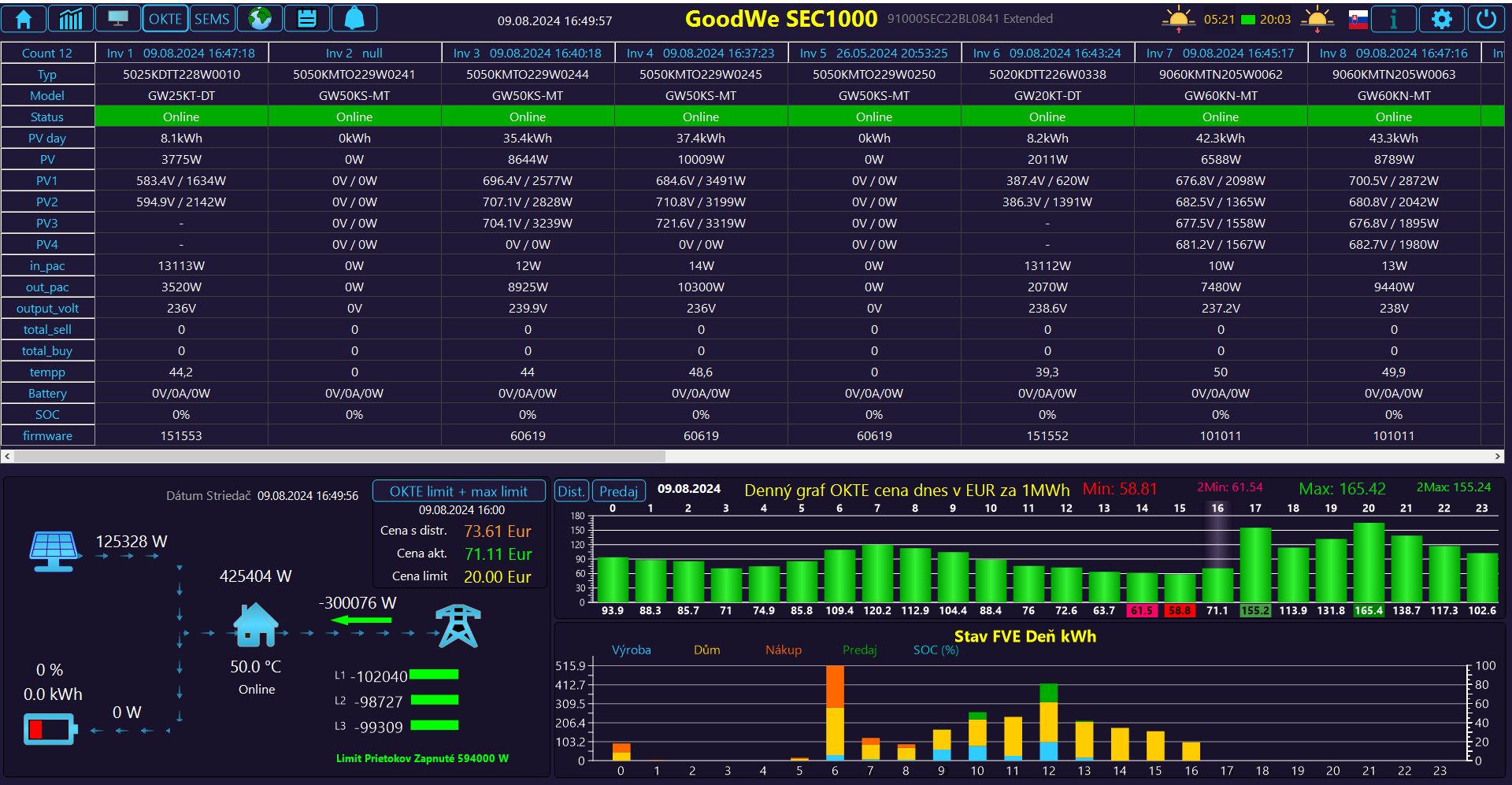Viewport: 1512px width, 785px height.
Task: Click the Dist. button
Action: pyautogui.click(x=571, y=491)
